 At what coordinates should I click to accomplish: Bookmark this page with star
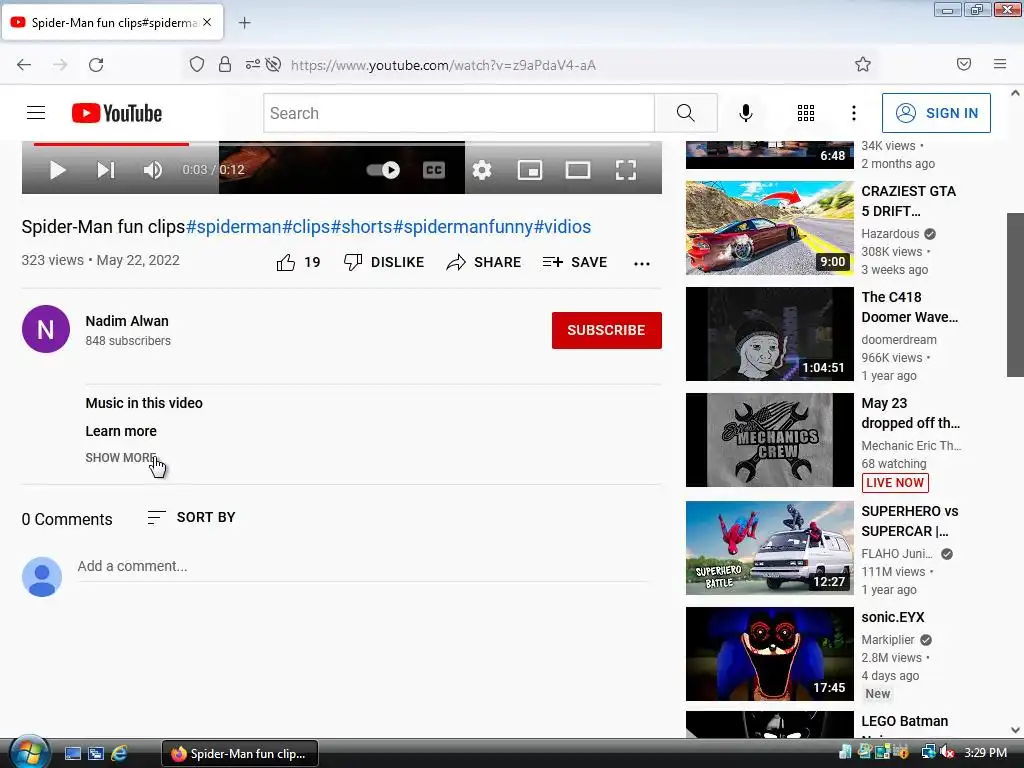(863, 64)
